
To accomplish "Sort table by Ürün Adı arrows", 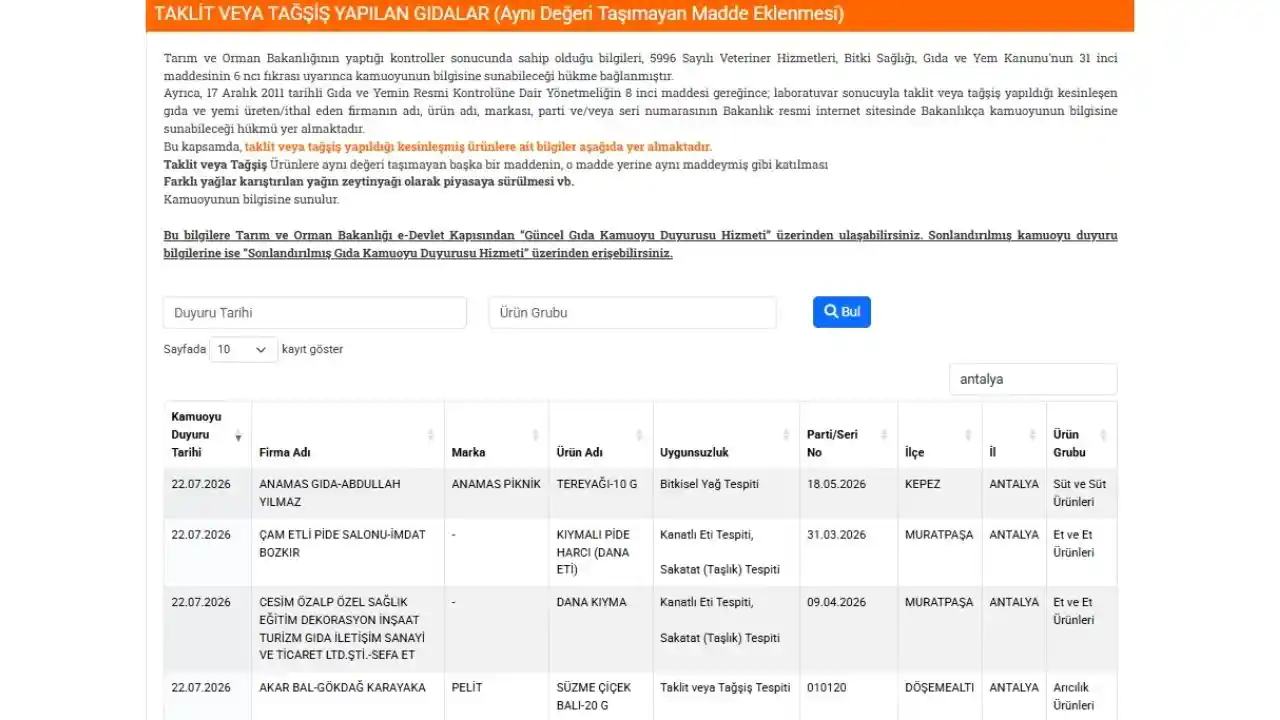I will (640, 435).
